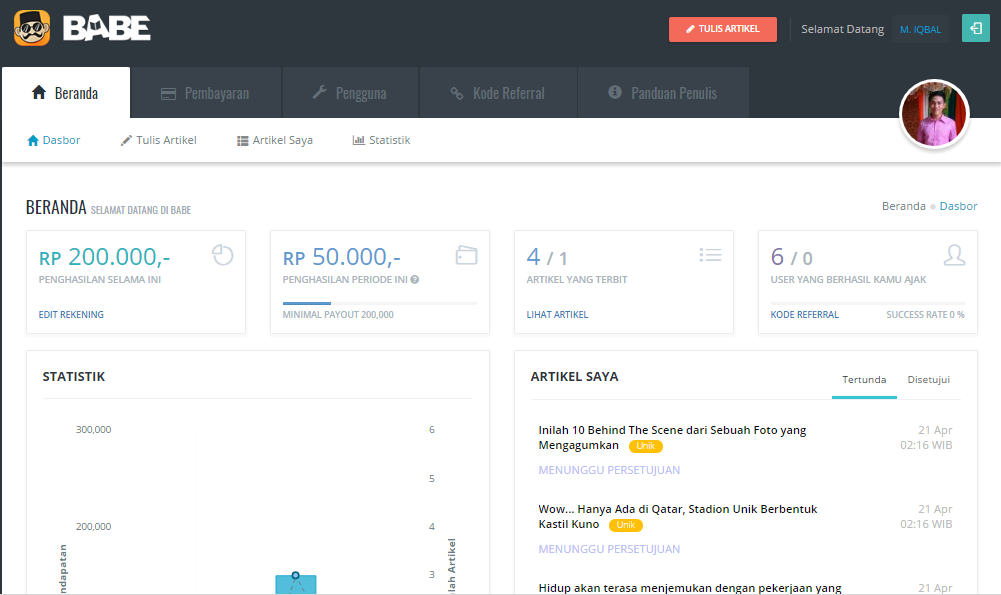Select the Tertunda tab in Artikel Saya

coord(864,380)
